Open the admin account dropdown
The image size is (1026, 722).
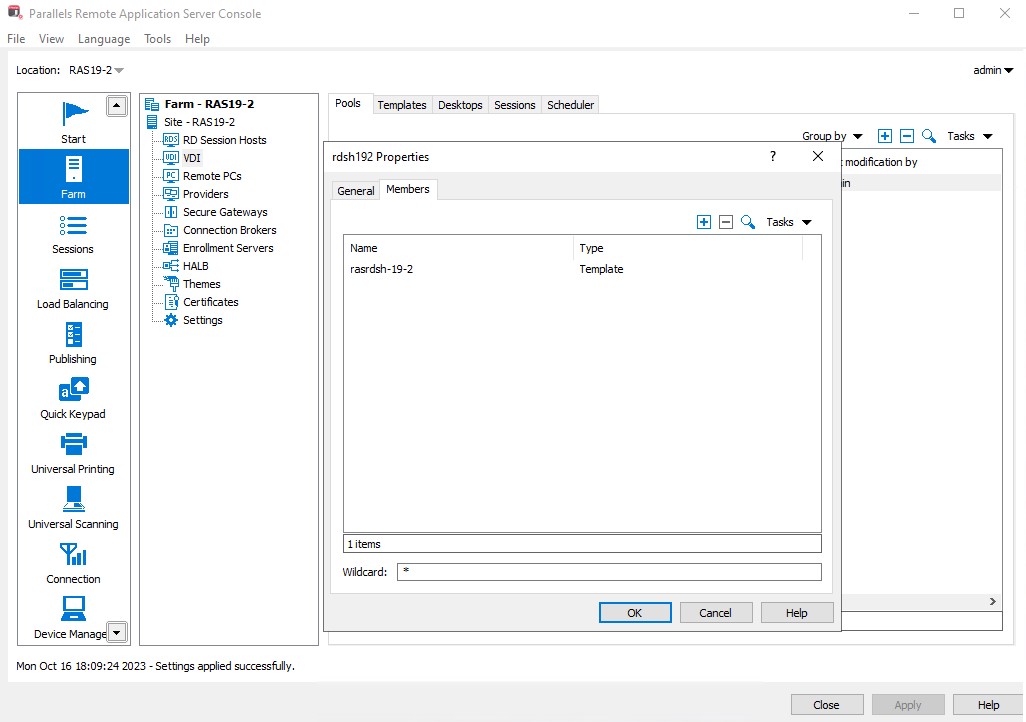point(993,70)
